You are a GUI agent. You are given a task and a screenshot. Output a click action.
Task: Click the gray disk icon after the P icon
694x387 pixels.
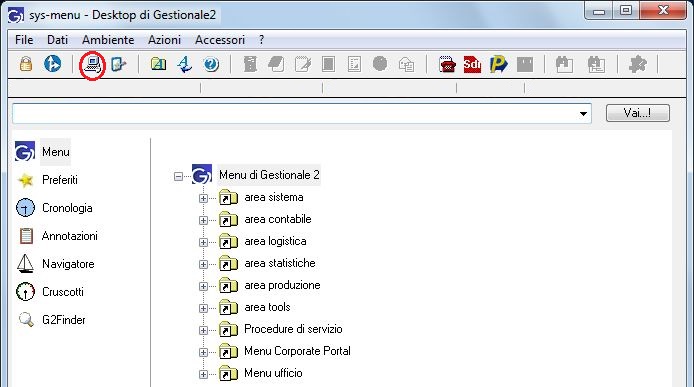tap(525, 65)
